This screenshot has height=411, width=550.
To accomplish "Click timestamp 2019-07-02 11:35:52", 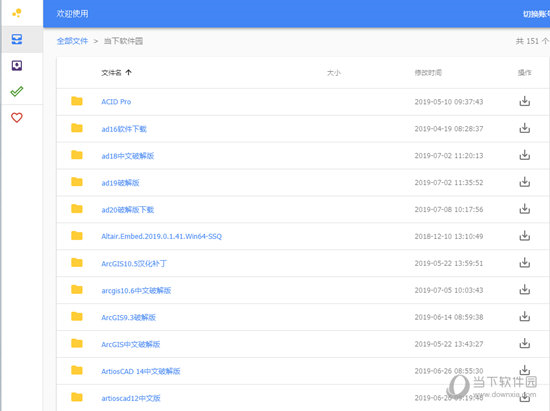I will click(x=449, y=182).
